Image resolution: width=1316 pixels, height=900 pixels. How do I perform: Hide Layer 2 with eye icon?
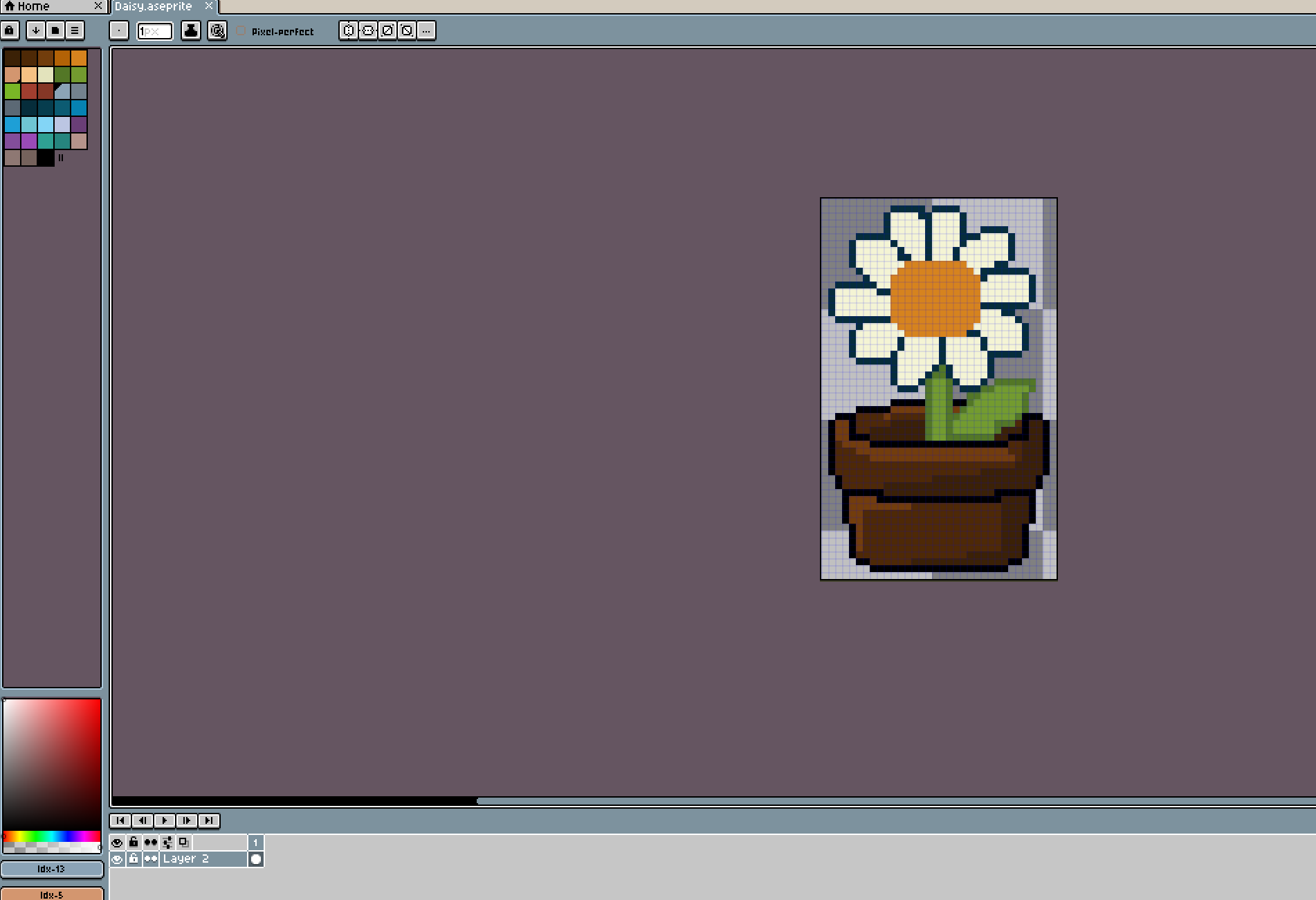(117, 858)
